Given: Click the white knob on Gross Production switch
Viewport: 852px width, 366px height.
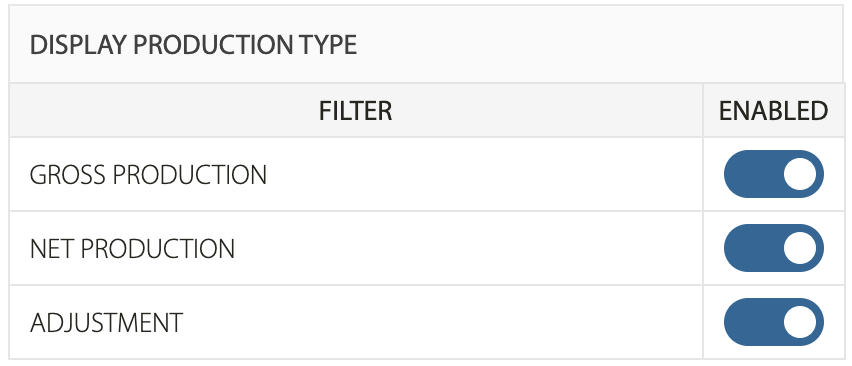Looking at the screenshot, I should (x=800, y=174).
